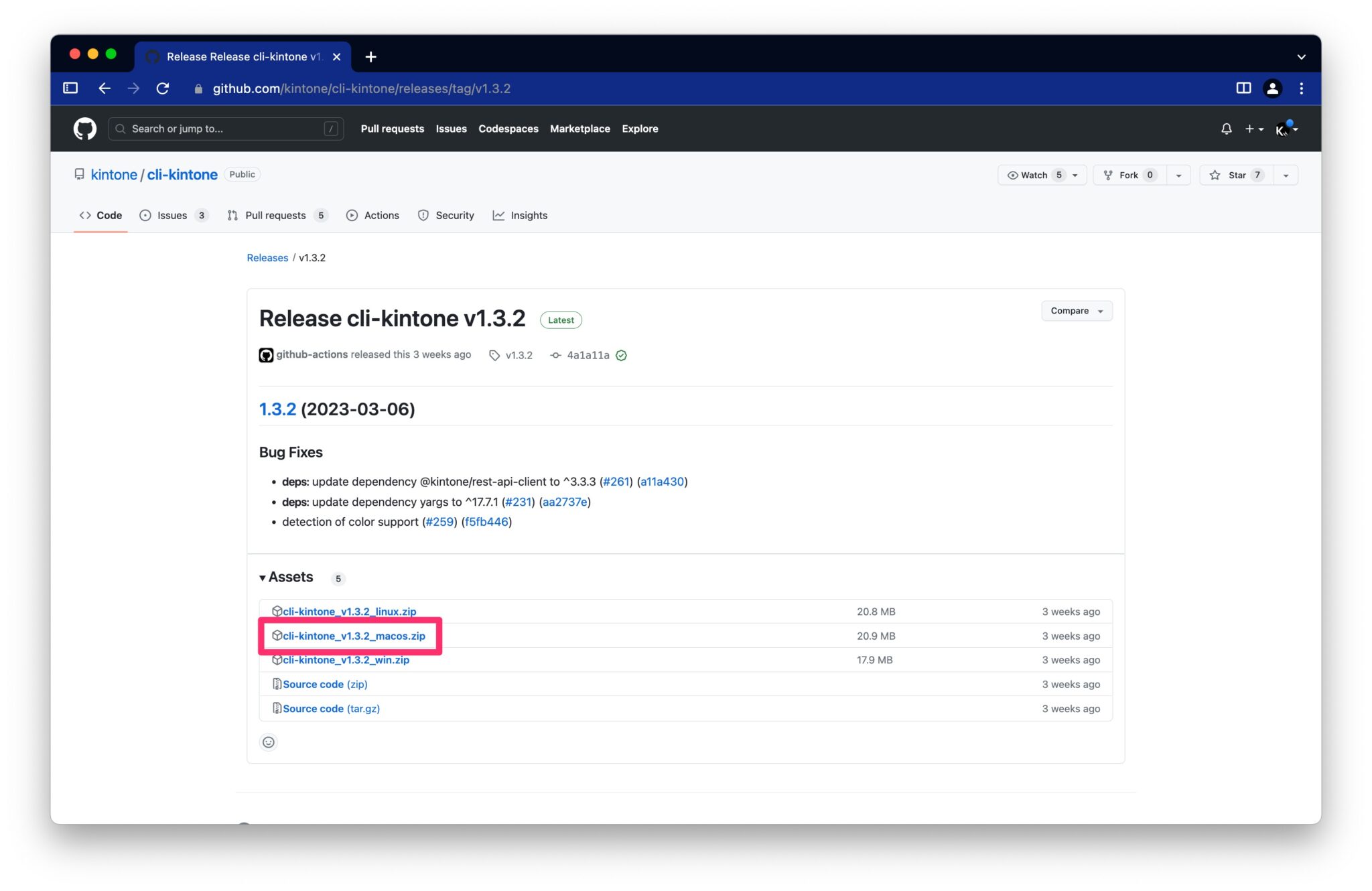Click the plus icon to create new

[1249, 129]
